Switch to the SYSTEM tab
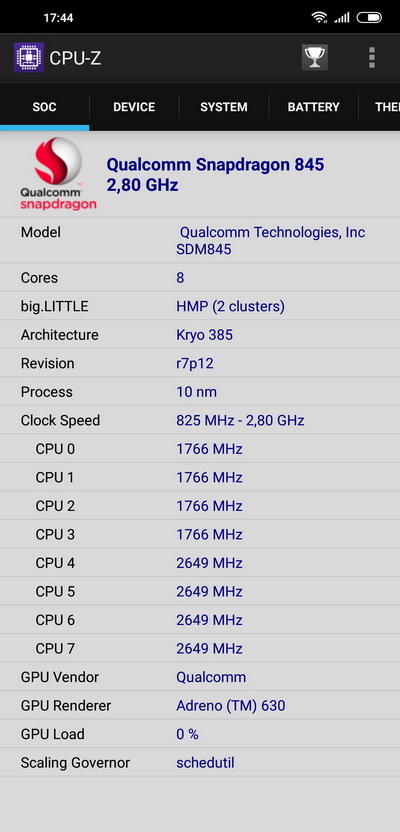The width and height of the screenshot is (400, 832). (224, 107)
